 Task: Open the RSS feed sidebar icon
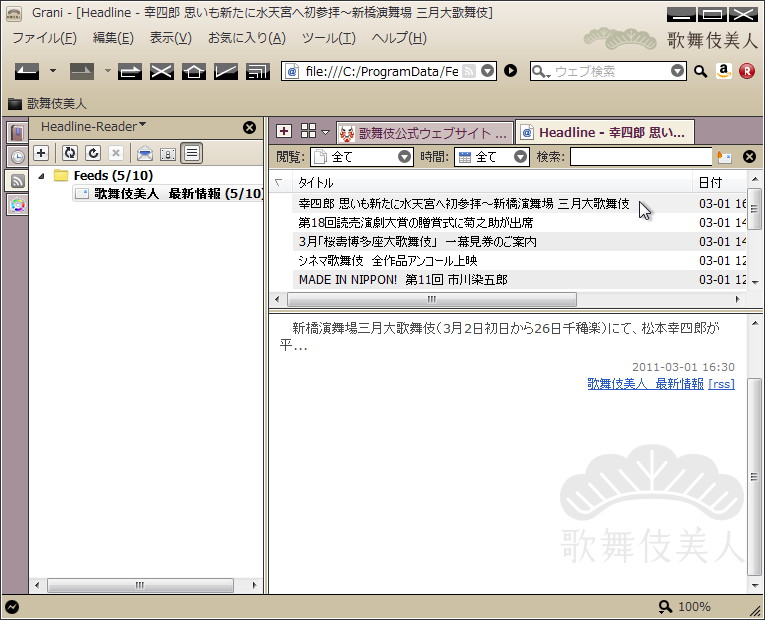(17, 181)
